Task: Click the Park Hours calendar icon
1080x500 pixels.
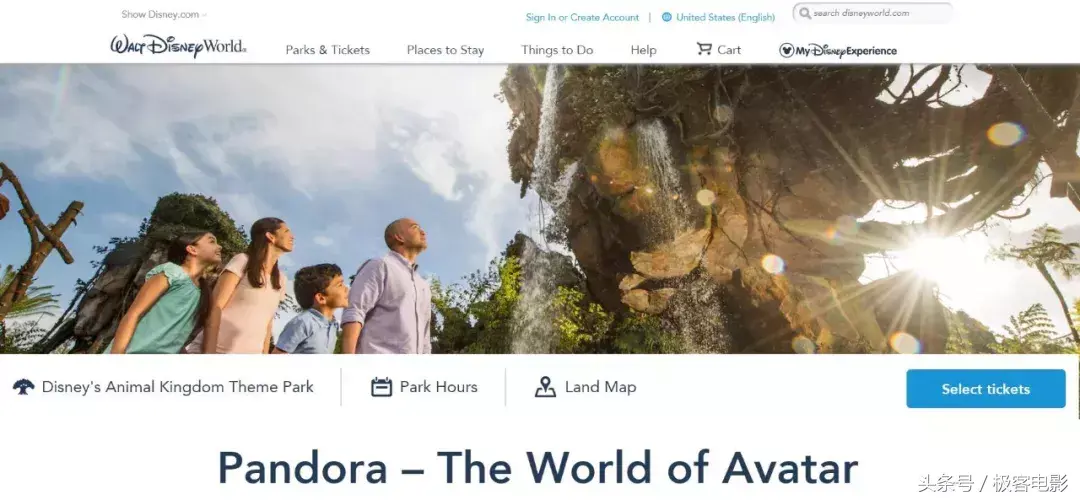Action: [382, 387]
